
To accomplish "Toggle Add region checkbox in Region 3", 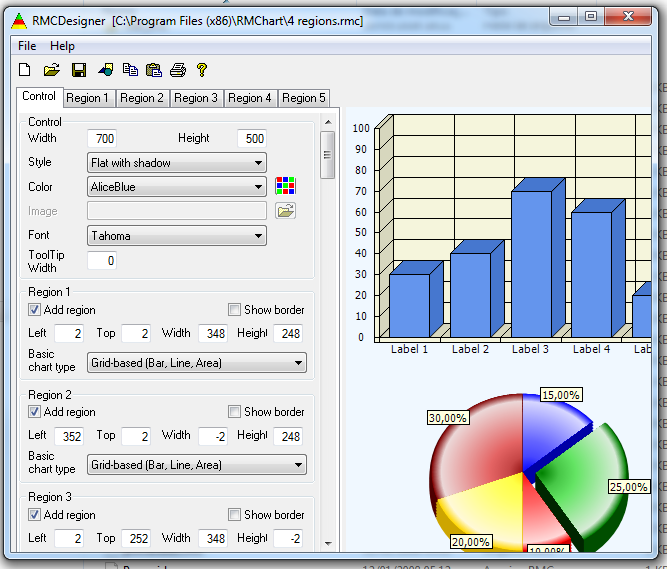I will coord(35,515).
